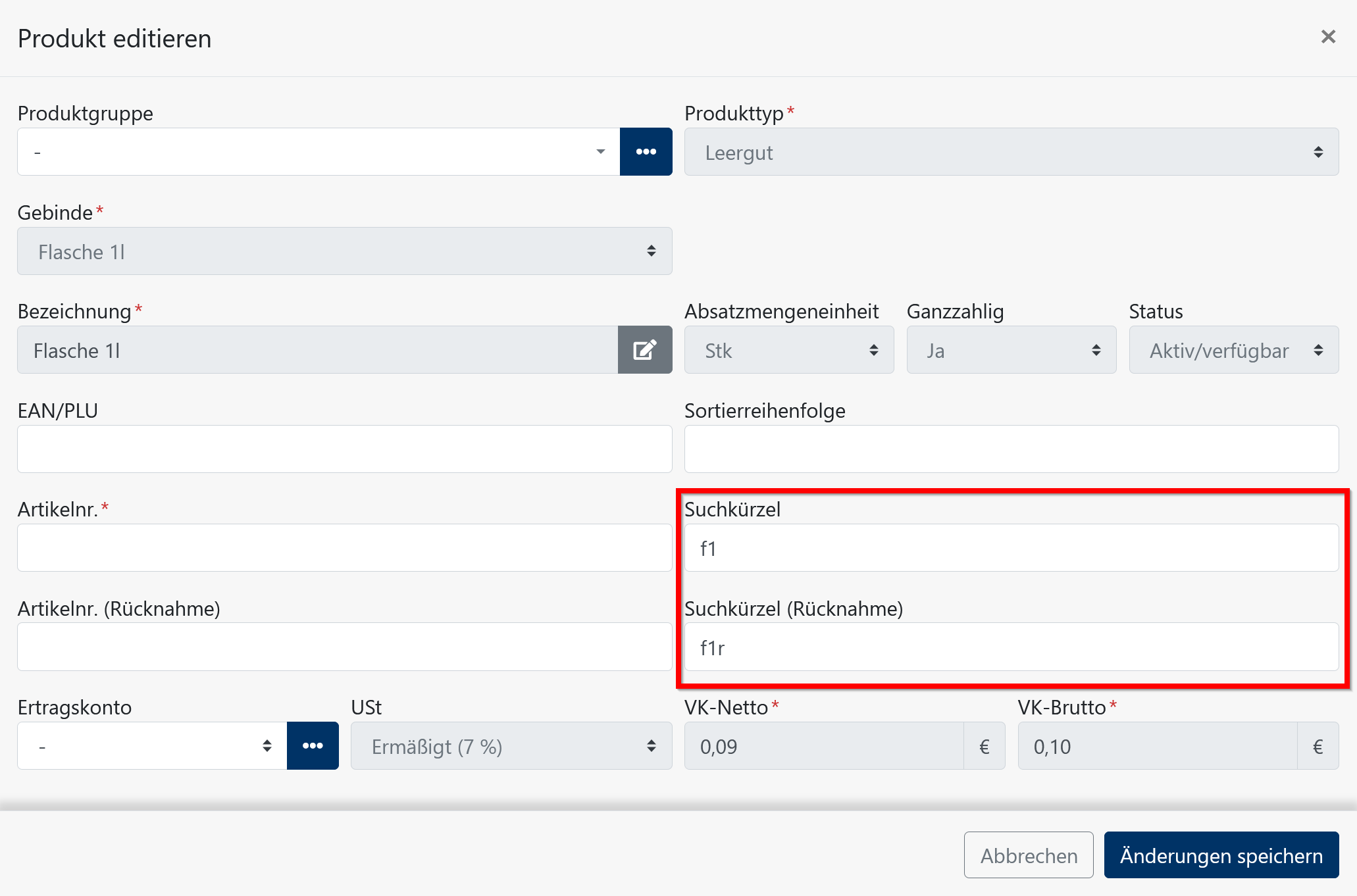Open the Produkttyp Leergut dropdown

(x=1011, y=152)
